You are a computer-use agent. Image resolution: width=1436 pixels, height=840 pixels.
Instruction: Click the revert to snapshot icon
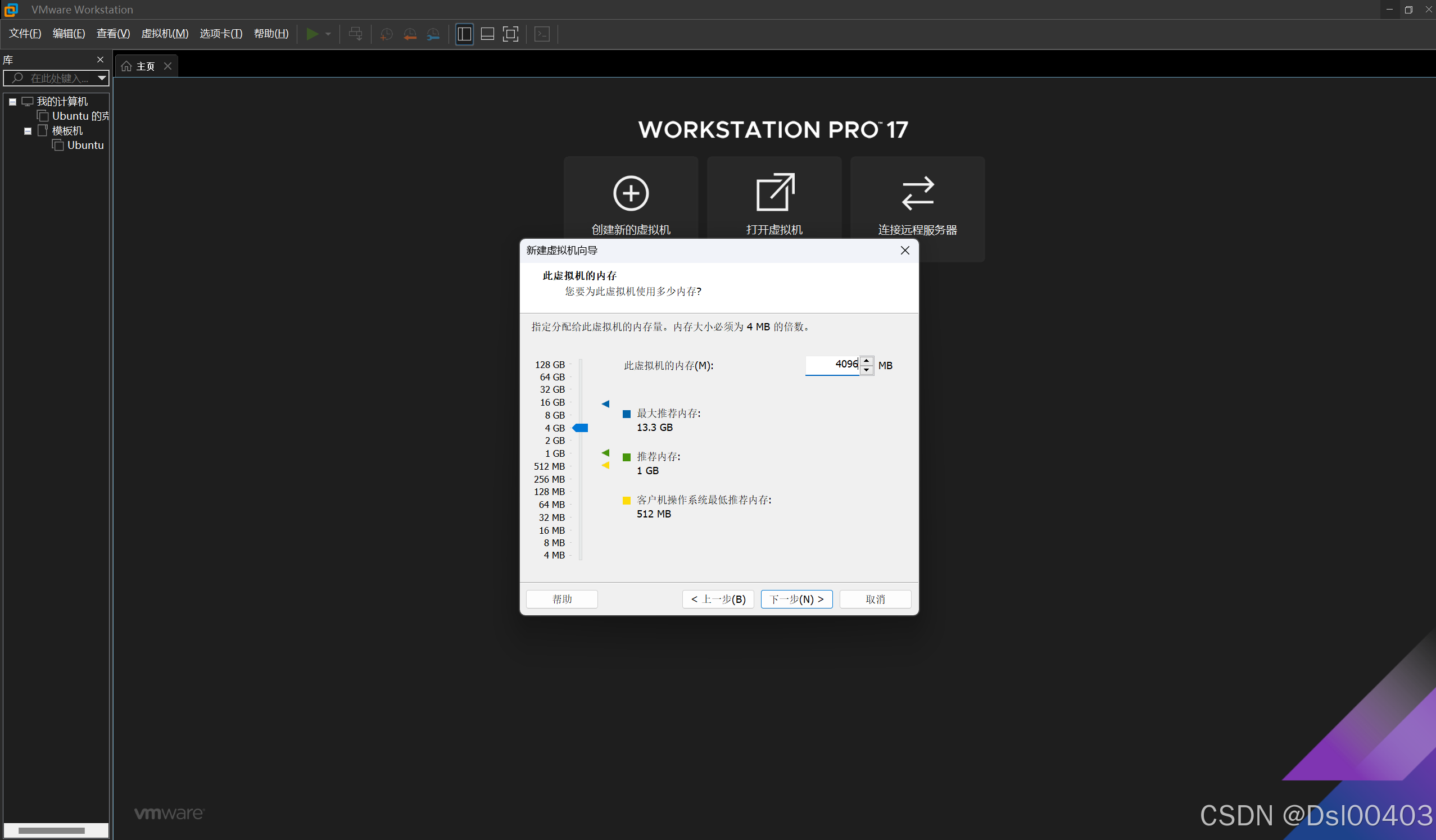click(410, 34)
